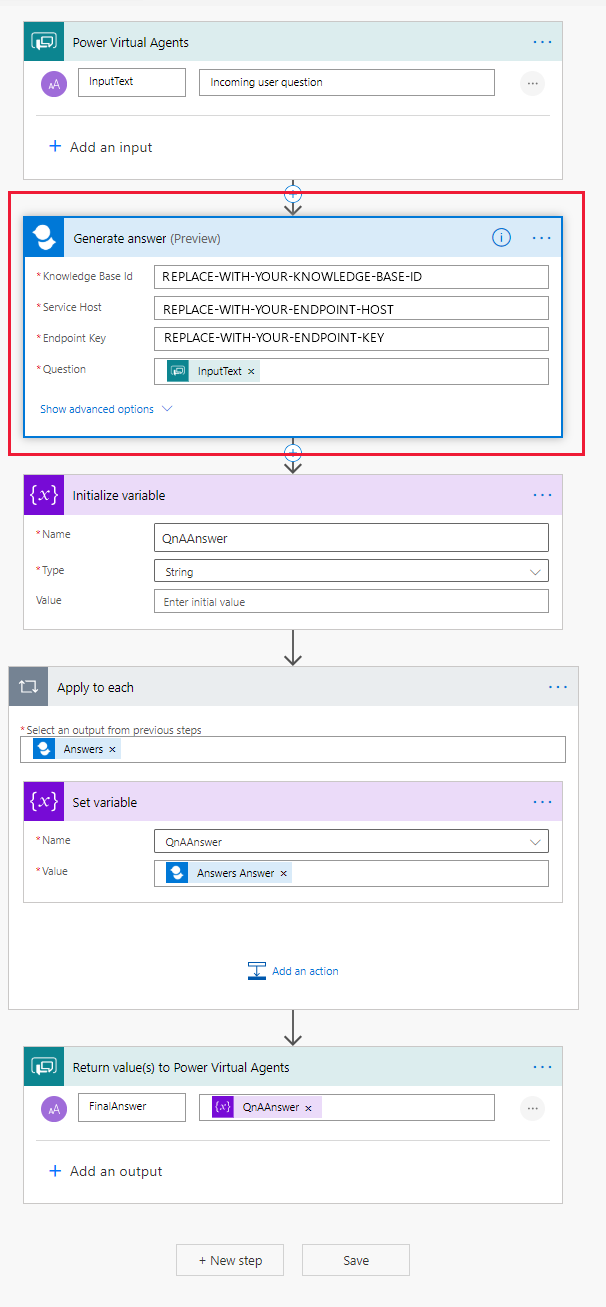Click the 'Apply to each' header title
Image resolution: width=606 pixels, height=1307 pixels.
point(95,687)
